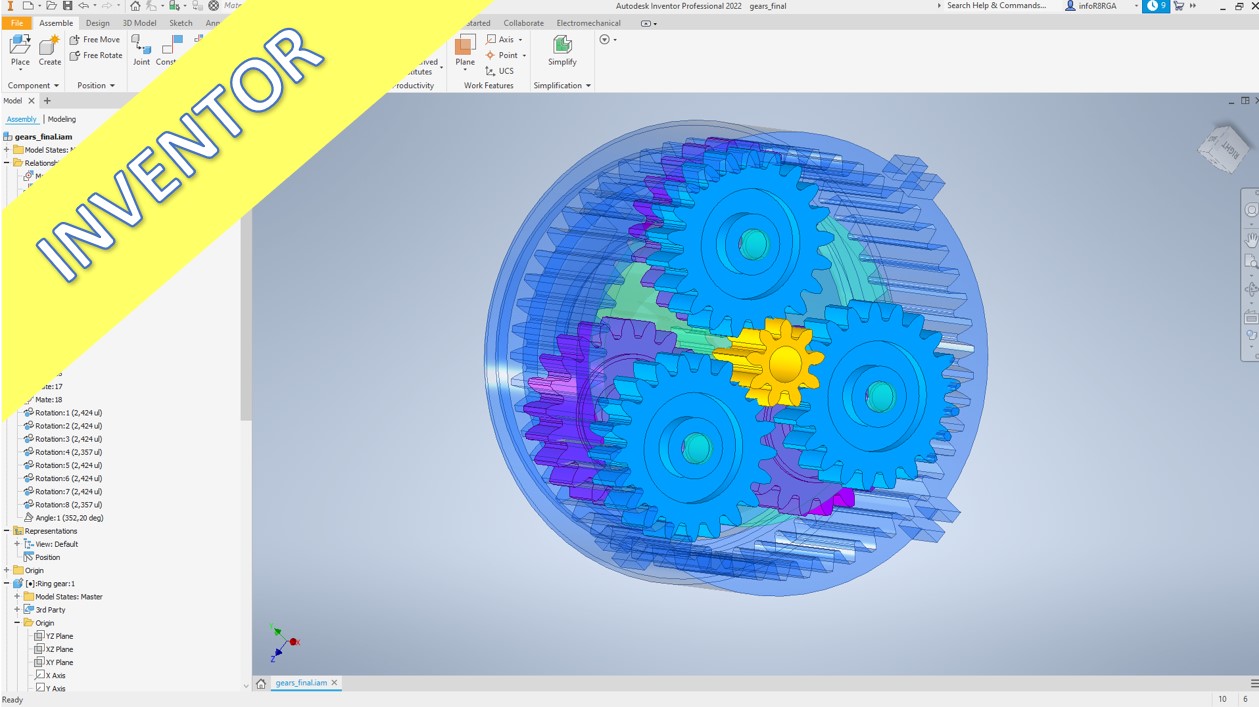Open the Axis dropdown arrow
Screen dimensions: 1259x707
pyautogui.click(x=520, y=40)
